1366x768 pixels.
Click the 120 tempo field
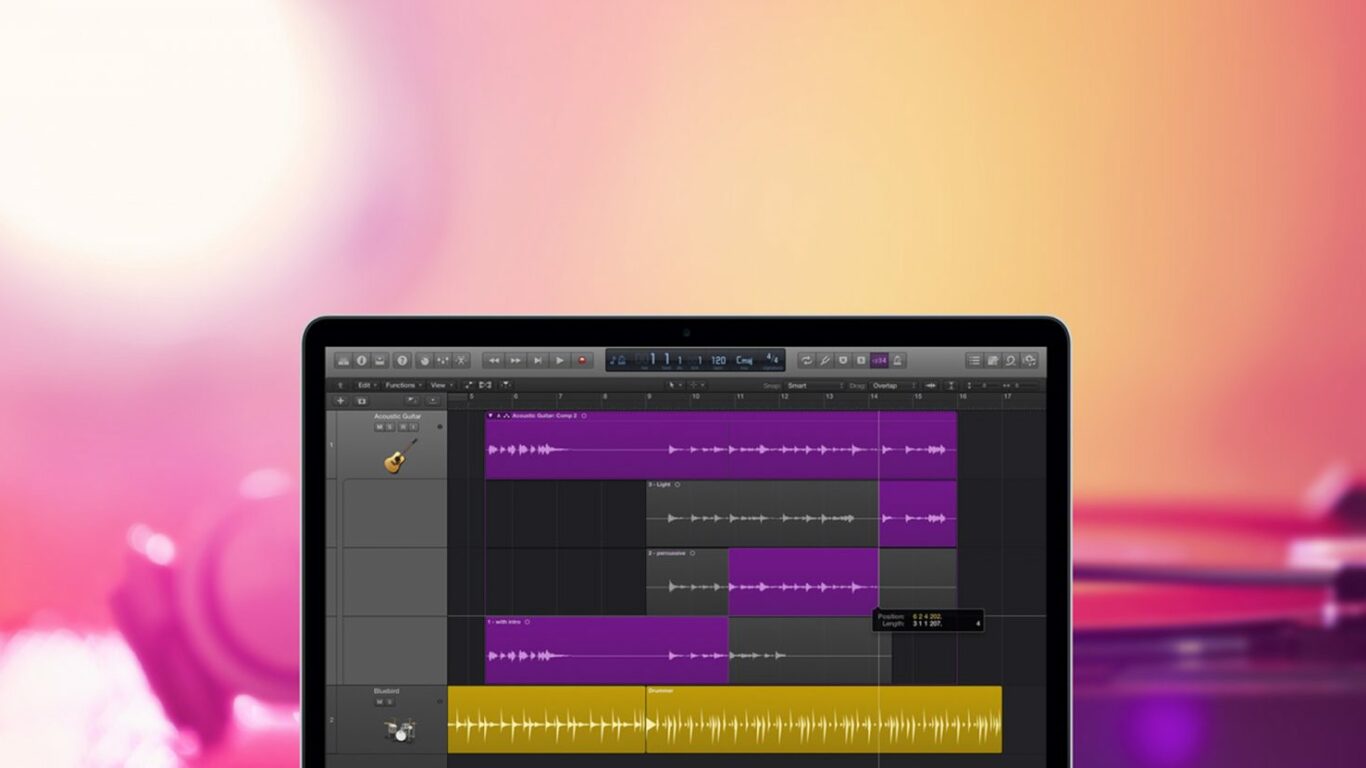[x=719, y=360]
